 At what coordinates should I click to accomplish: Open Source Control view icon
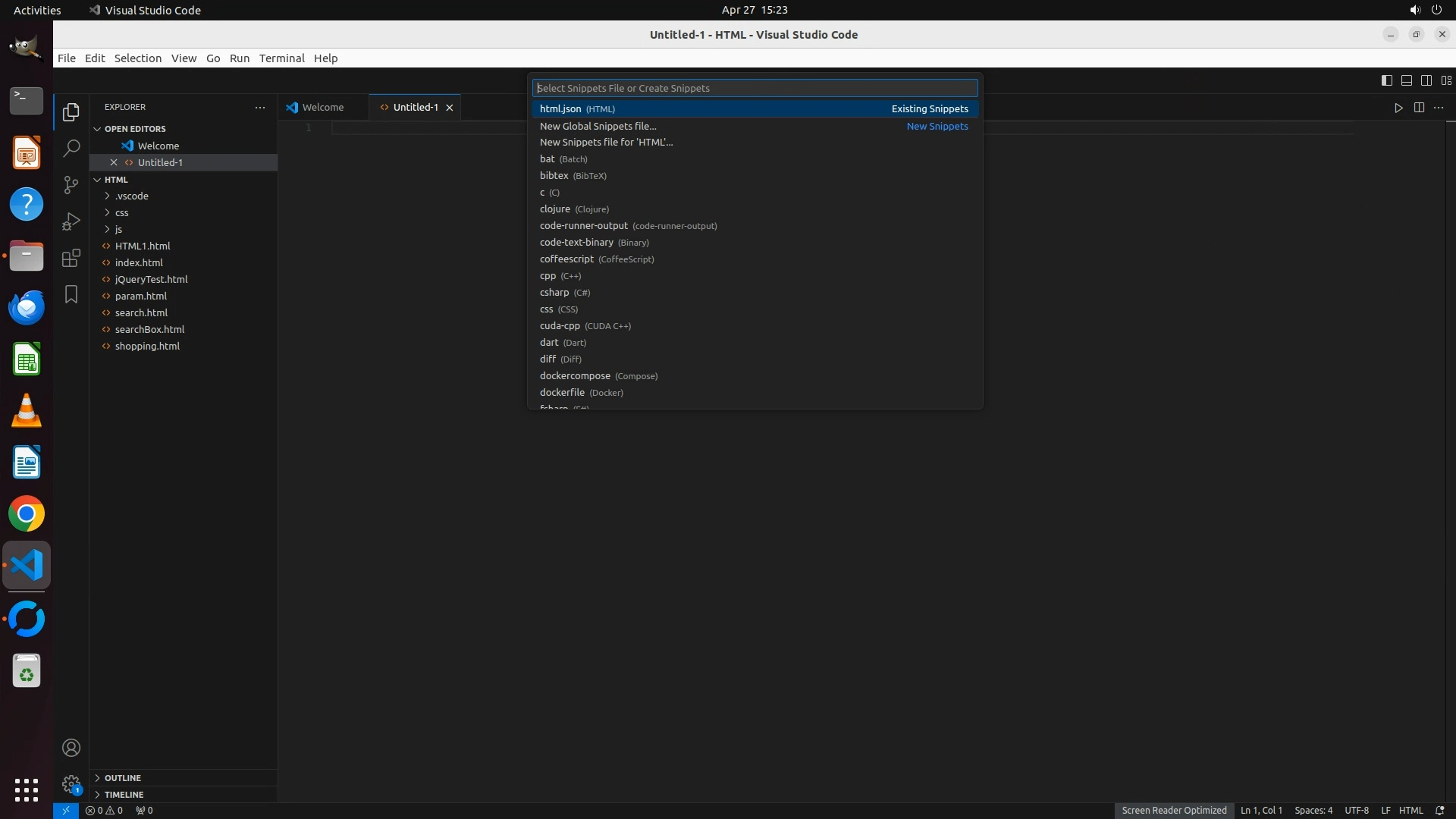click(71, 185)
